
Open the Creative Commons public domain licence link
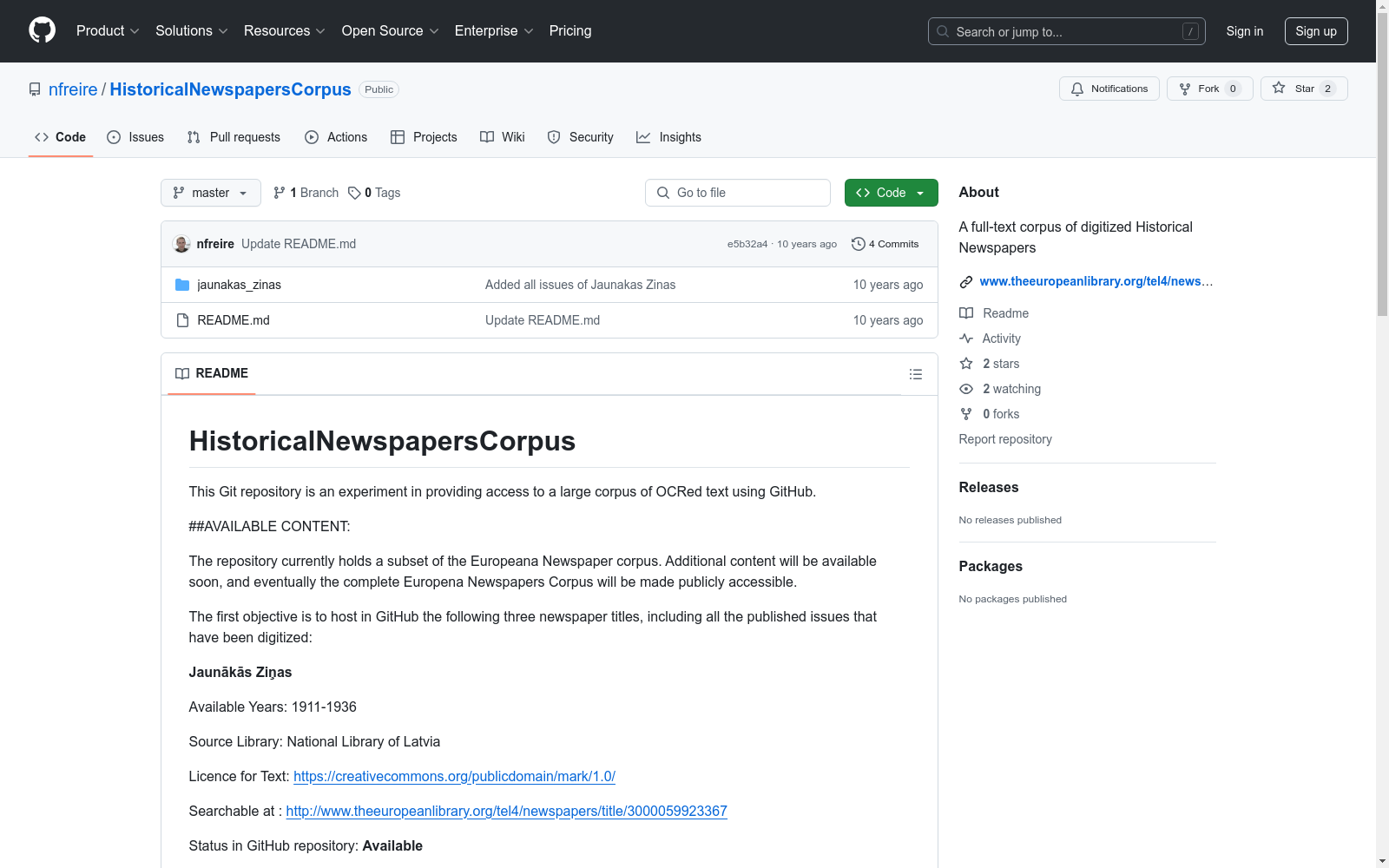tap(454, 777)
